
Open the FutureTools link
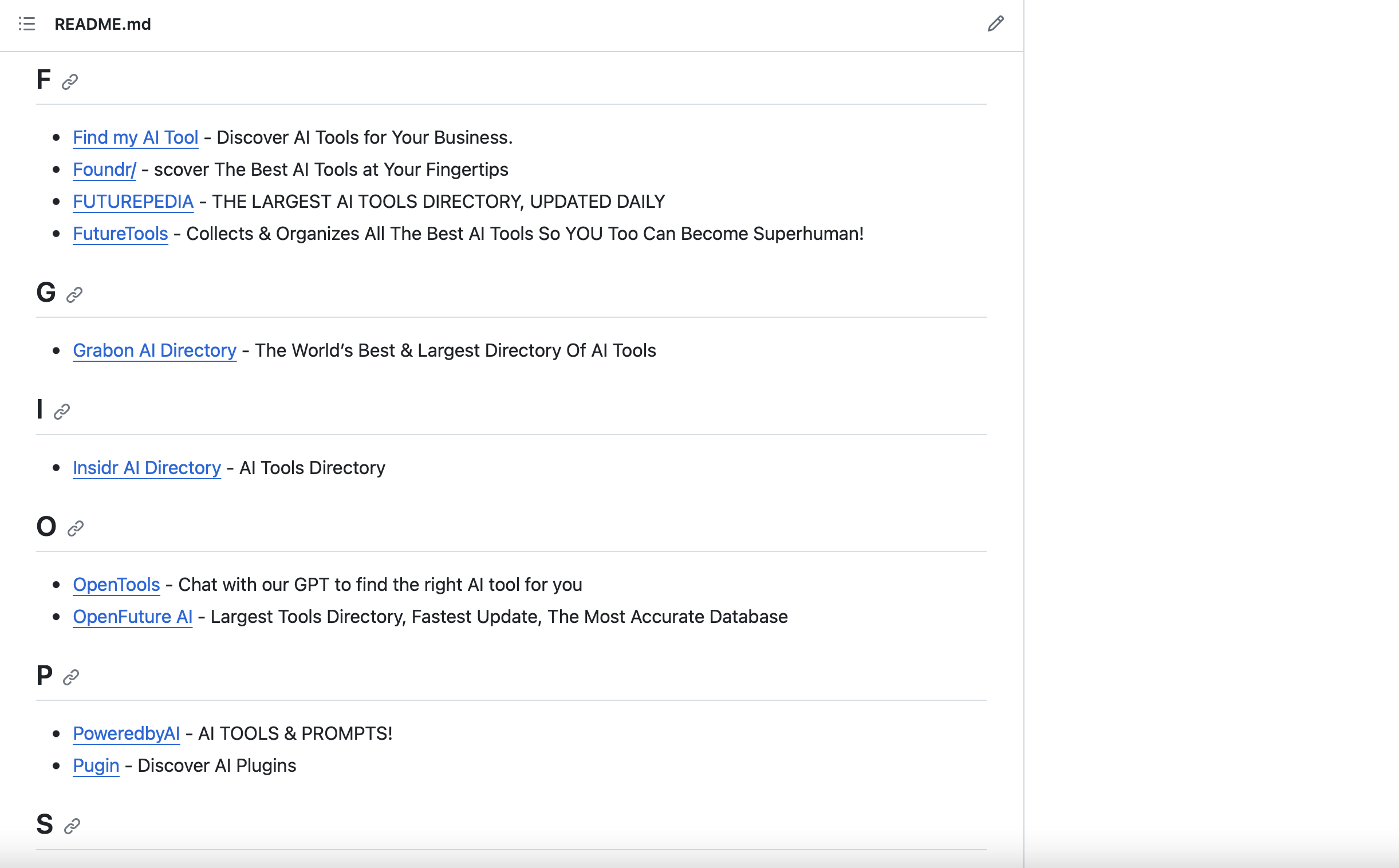pos(120,234)
